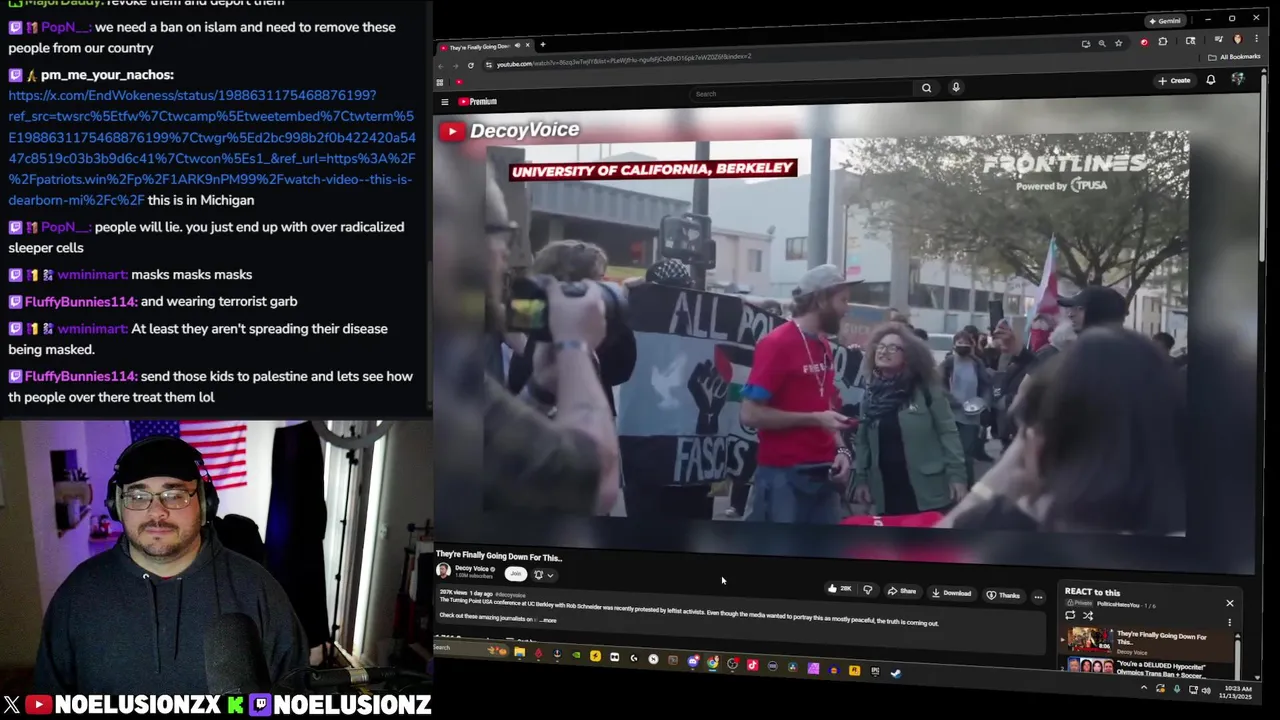The width and height of the screenshot is (1280, 720).
Task: Click the YouTube search magnifier button
Action: coord(926,88)
